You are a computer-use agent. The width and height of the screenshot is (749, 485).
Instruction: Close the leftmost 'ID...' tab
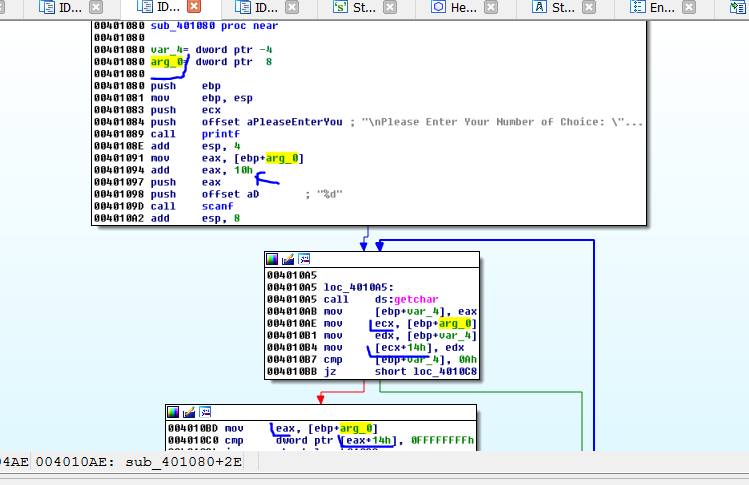[x=95, y=7]
